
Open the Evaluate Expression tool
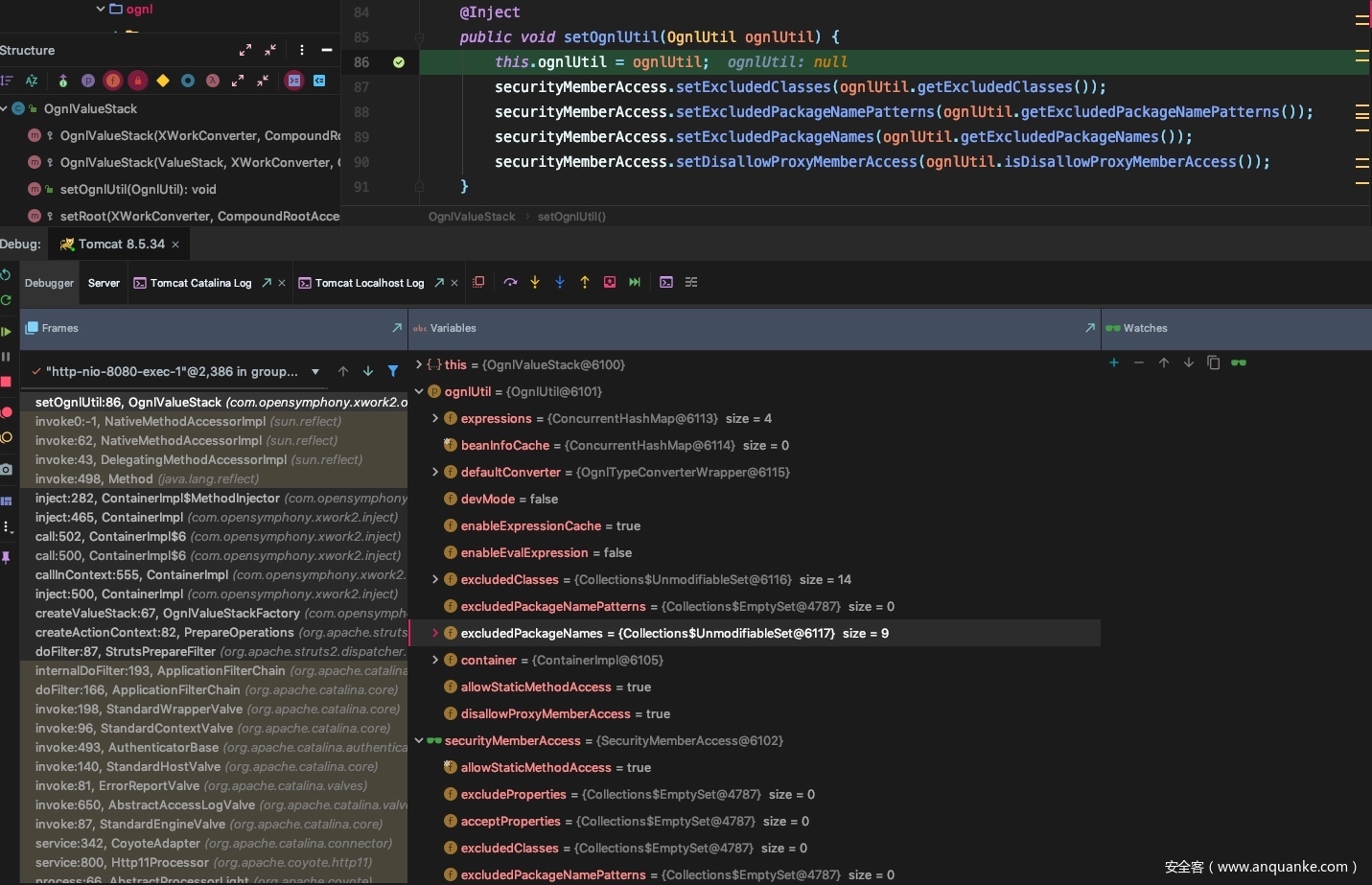666,282
